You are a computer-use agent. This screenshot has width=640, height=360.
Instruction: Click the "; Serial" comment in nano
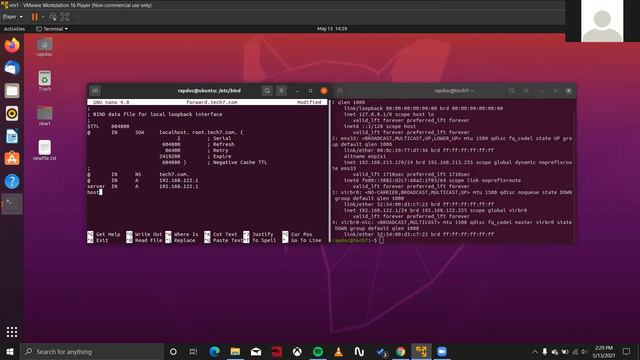point(220,138)
